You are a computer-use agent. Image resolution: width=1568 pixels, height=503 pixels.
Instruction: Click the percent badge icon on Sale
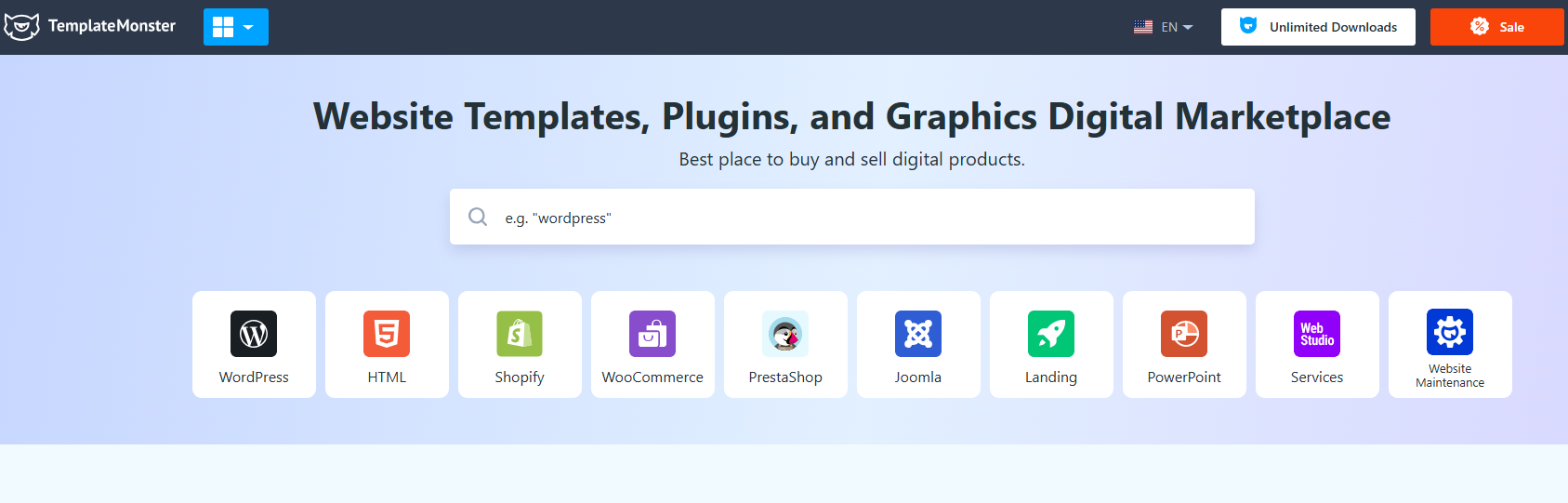(x=1480, y=26)
